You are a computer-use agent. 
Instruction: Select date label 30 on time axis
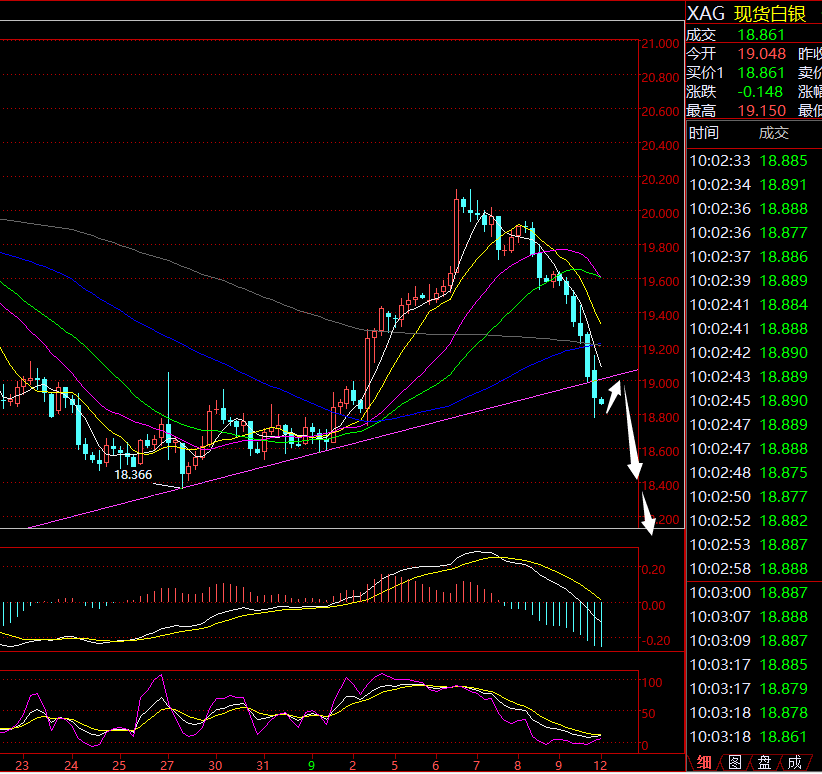coord(215,765)
